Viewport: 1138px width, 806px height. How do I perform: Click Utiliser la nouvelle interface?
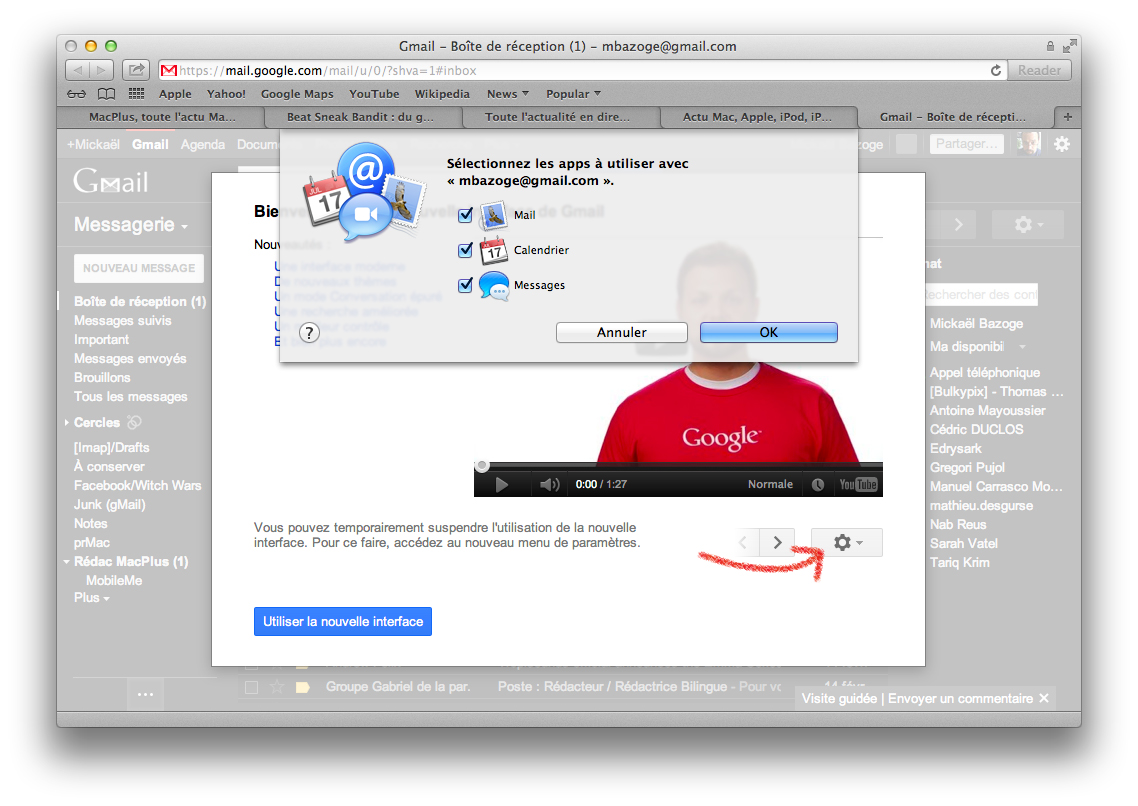[343, 622]
